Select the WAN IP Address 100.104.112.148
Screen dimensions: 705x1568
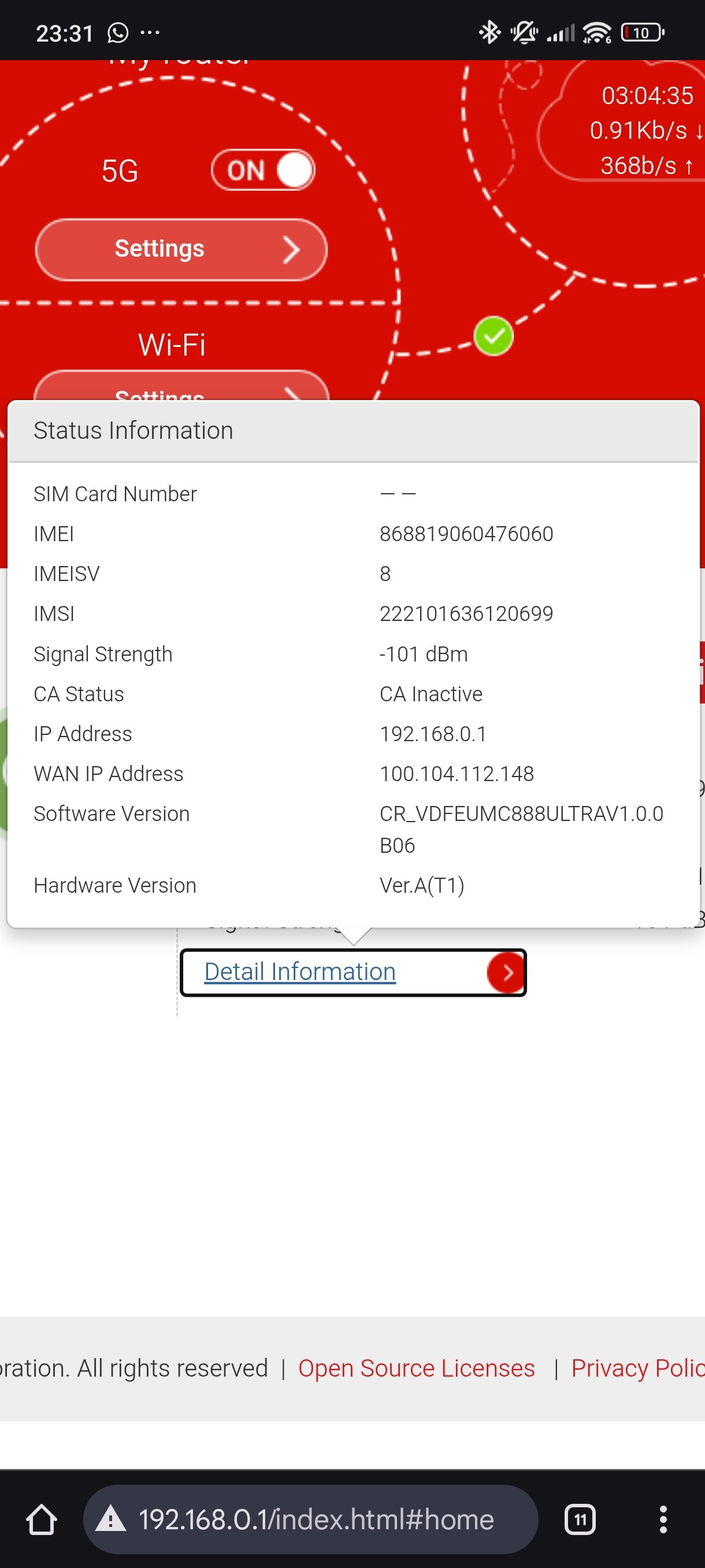(x=456, y=774)
